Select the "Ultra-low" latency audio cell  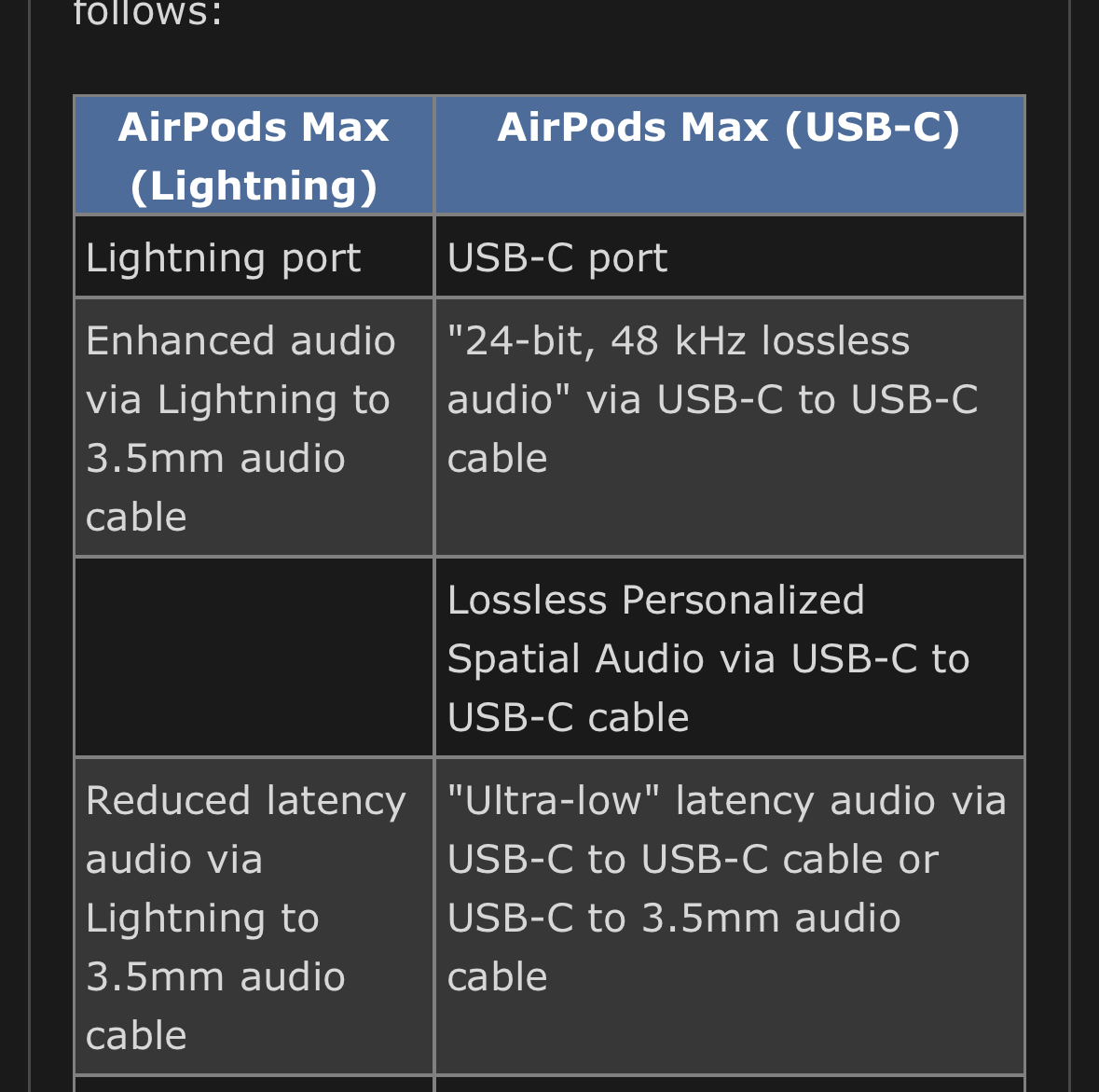729,917
